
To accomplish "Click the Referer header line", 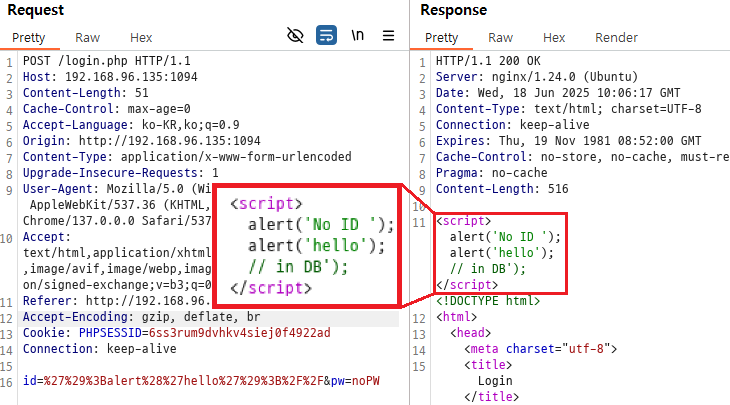I will pos(117,301).
